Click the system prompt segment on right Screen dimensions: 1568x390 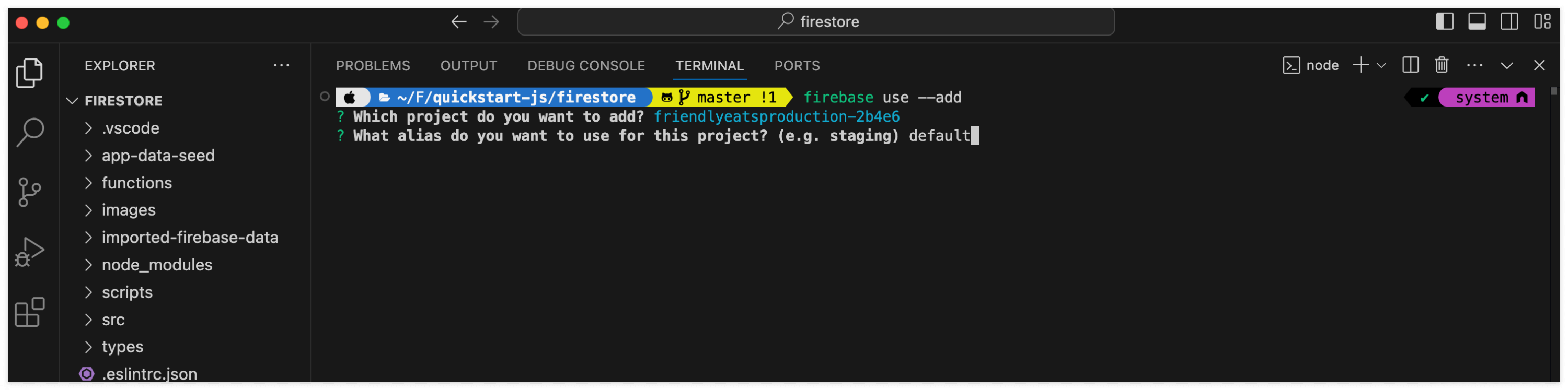coord(1488,97)
